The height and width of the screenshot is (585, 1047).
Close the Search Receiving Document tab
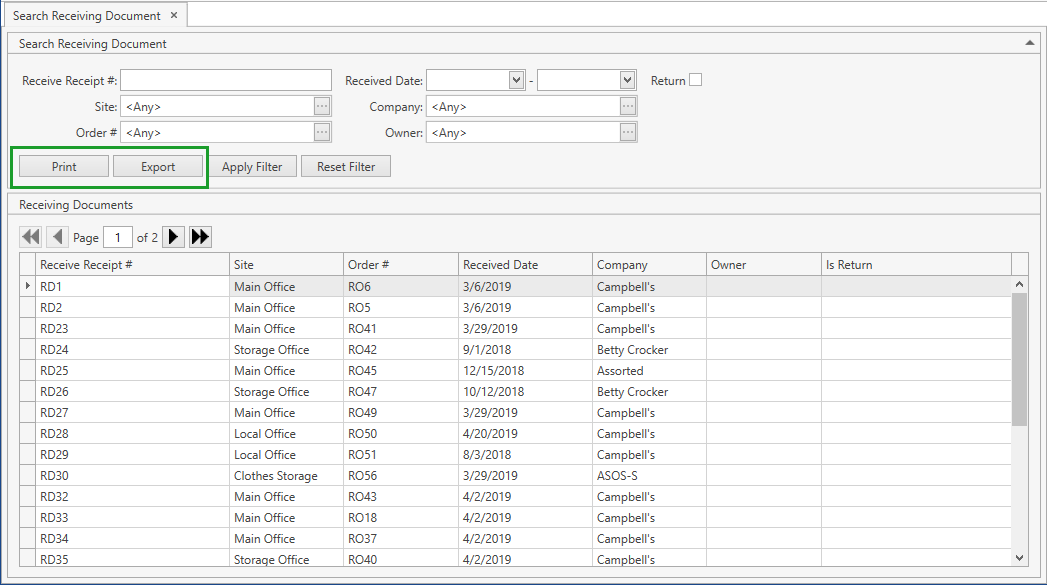174,15
